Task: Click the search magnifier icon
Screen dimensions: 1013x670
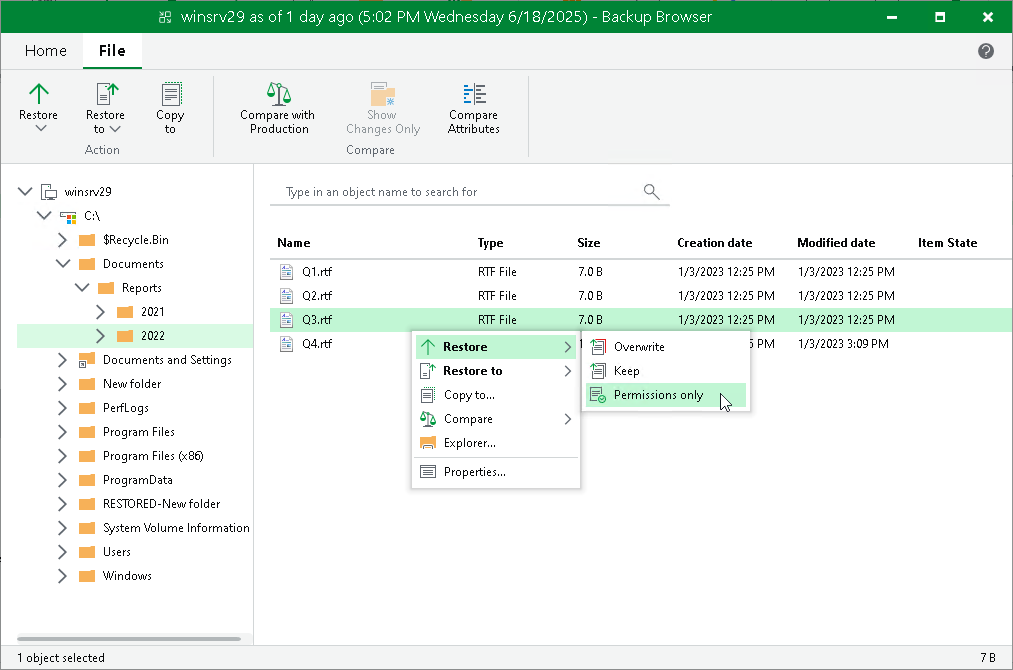Action: pos(651,192)
